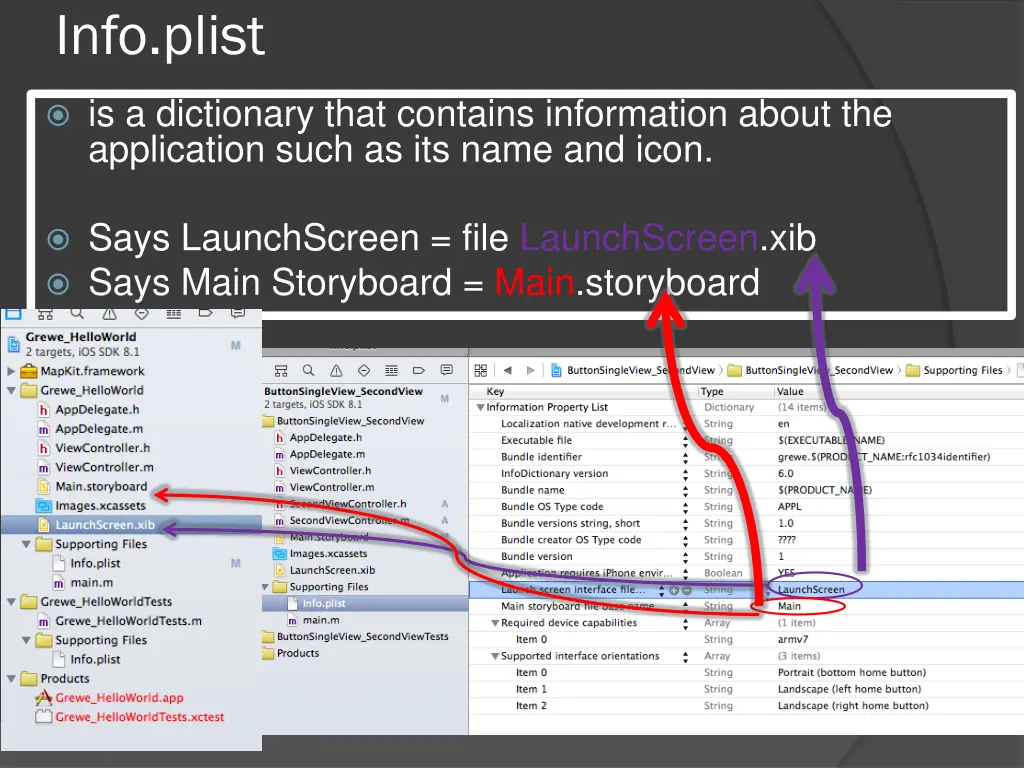Viewport: 1024px width, 768px height.
Task: Click the Grewe_HelloWorld.app product icon
Action: point(44,697)
